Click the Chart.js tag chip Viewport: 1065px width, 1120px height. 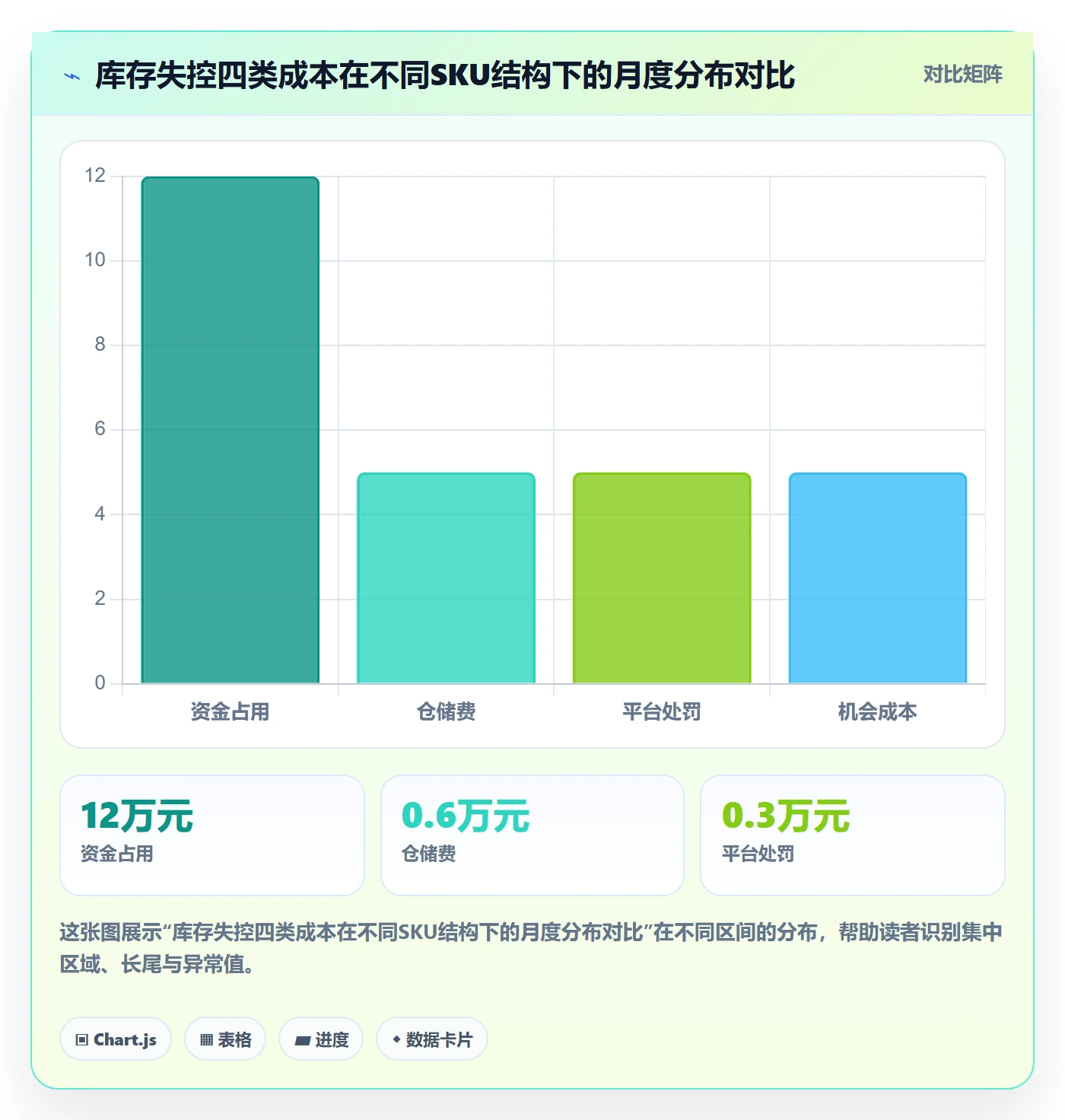[116, 1039]
